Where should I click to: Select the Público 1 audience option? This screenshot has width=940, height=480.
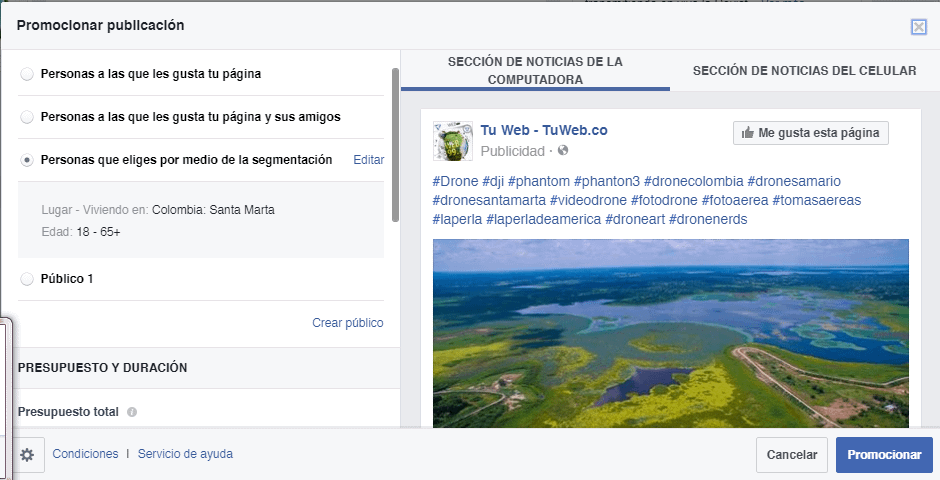[x=27, y=279]
